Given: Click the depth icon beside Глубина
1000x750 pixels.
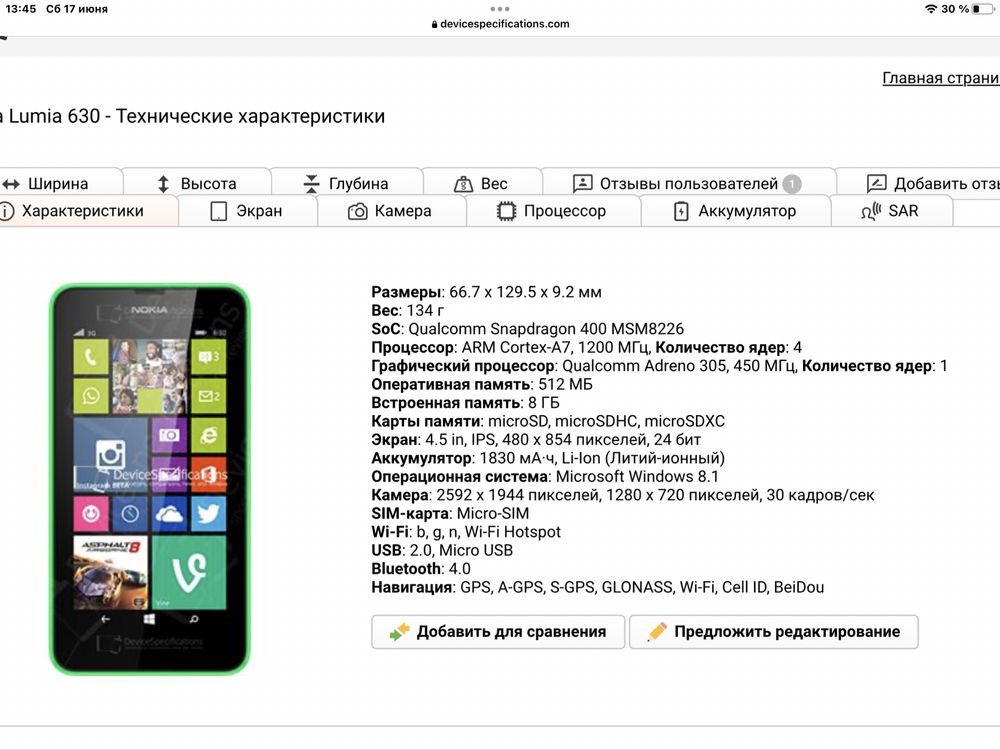Looking at the screenshot, I should (311, 184).
